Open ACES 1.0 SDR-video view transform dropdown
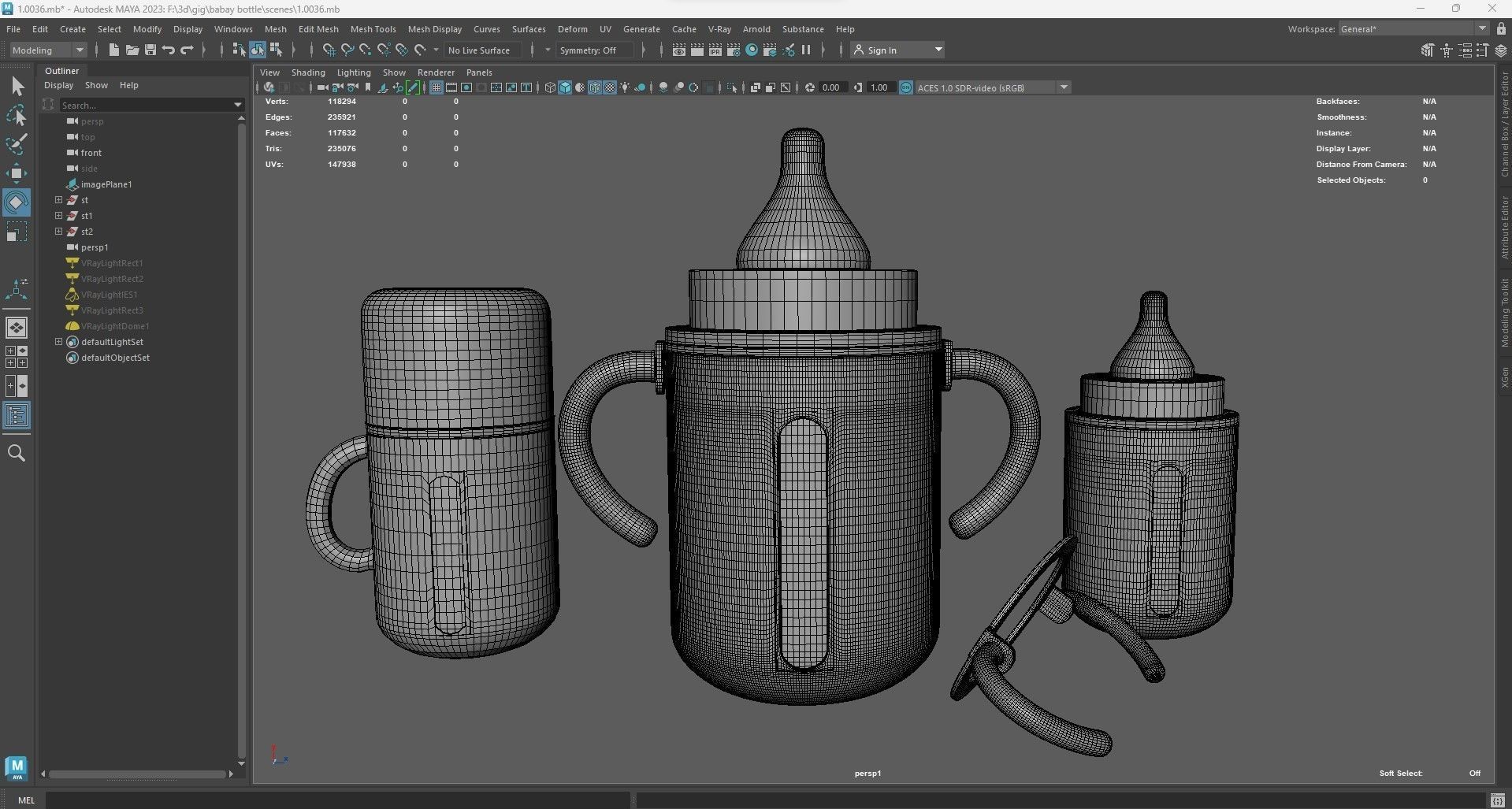The width and height of the screenshot is (1512, 809). click(x=992, y=87)
